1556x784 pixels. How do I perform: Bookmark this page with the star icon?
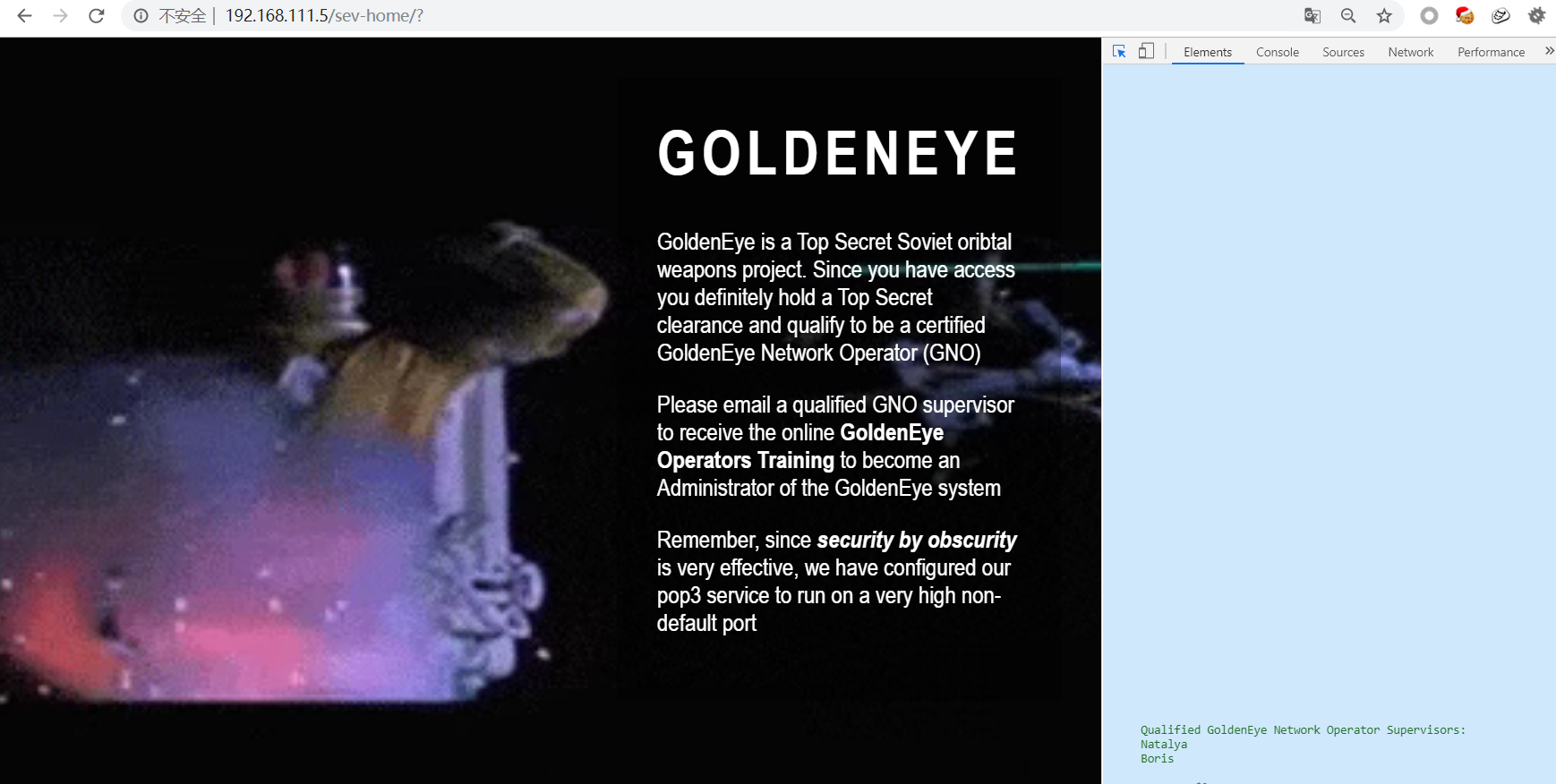click(1384, 16)
